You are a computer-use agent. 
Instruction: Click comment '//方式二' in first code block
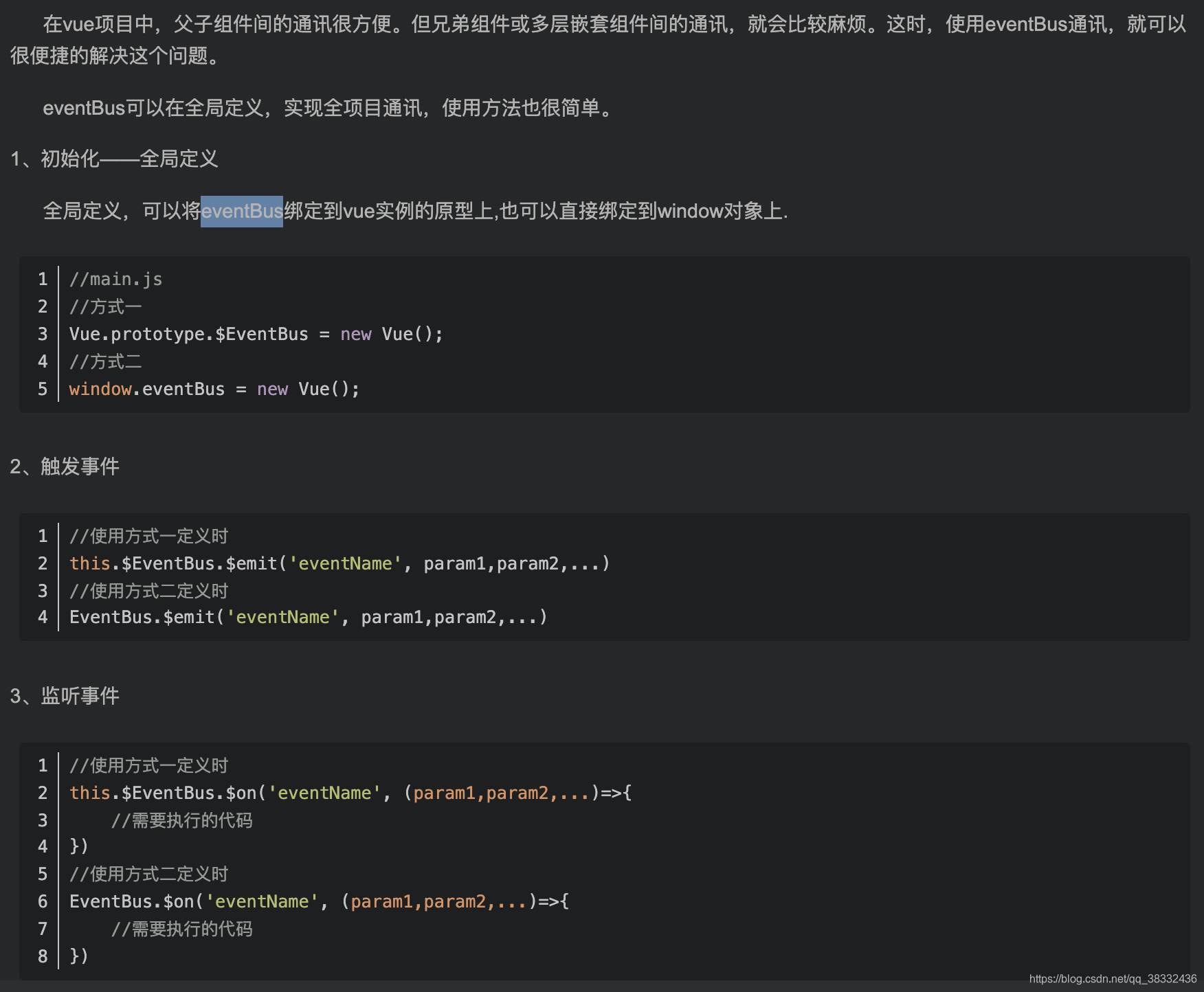105,361
